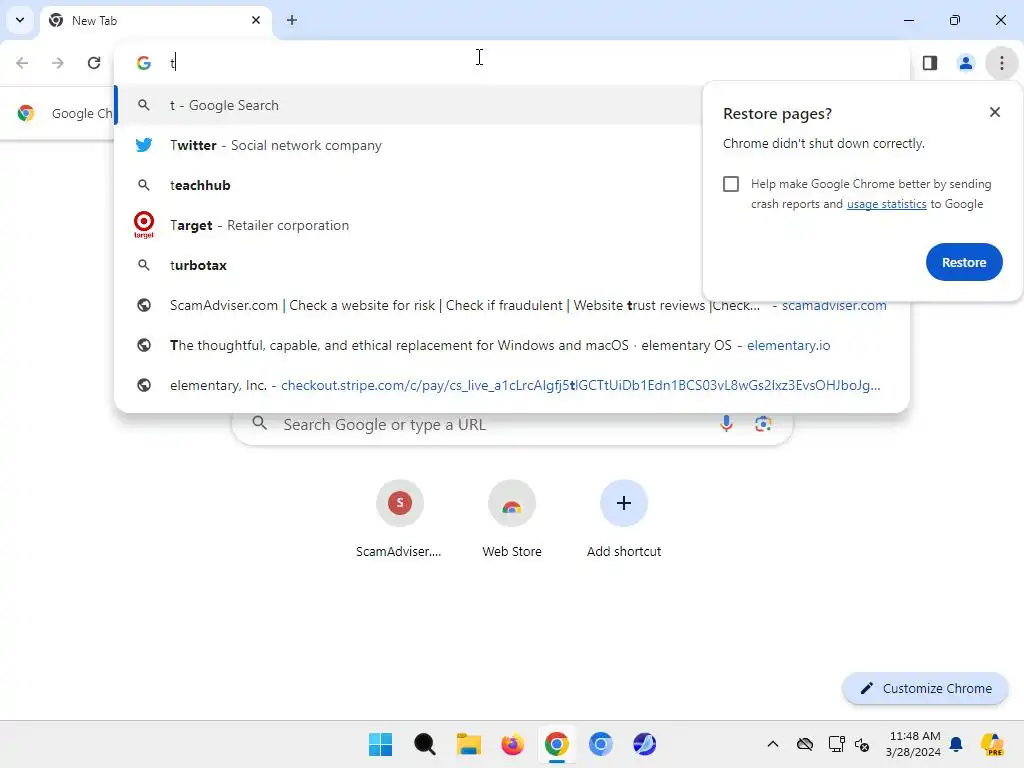Launch Firefox from taskbar
The height and width of the screenshot is (768, 1024).
[513, 744]
